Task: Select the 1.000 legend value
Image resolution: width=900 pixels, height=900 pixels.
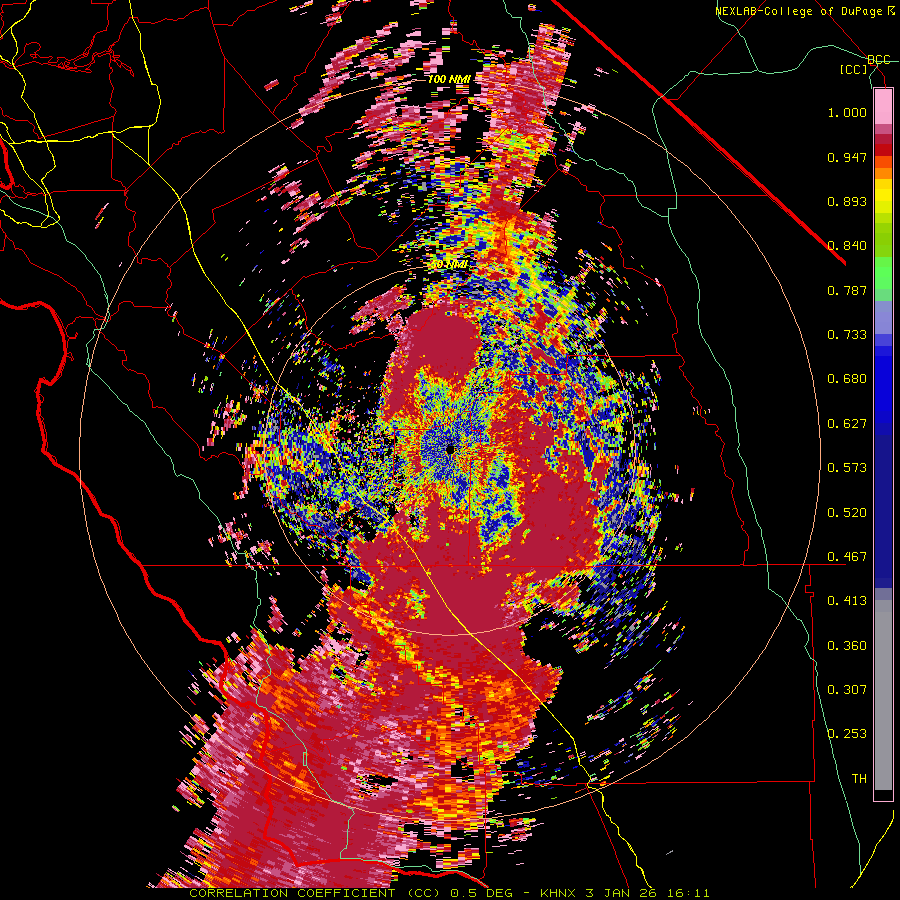Action: 847,112
